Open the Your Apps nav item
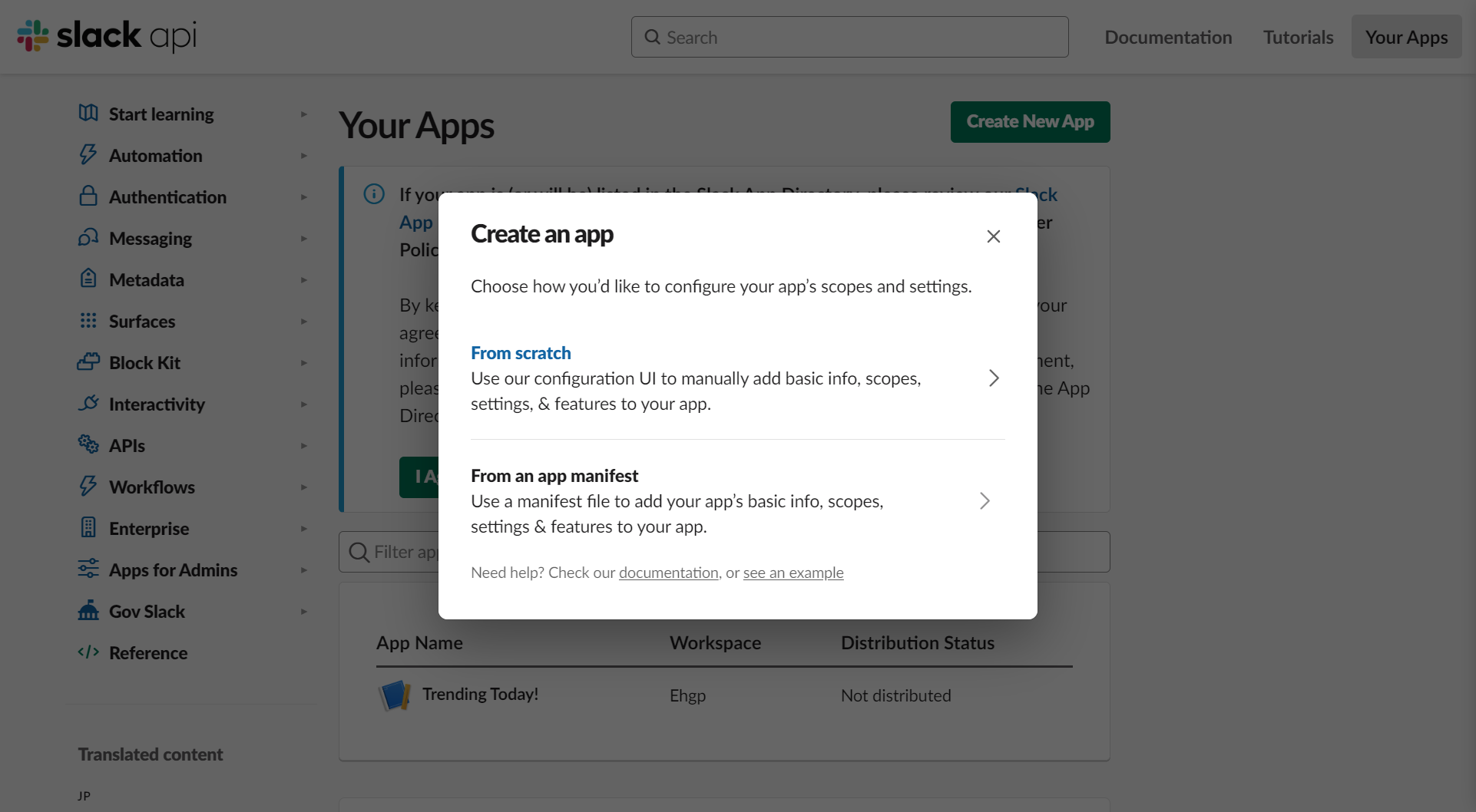1476x812 pixels. 1406,37
